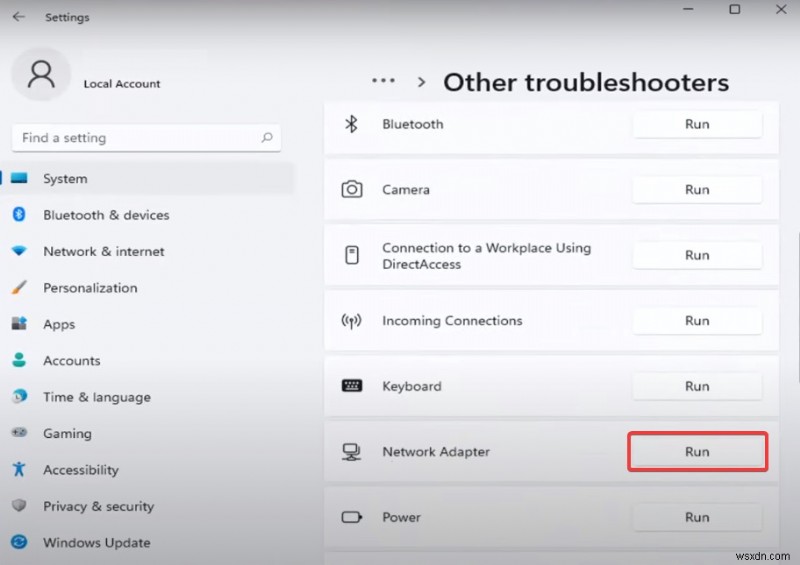800x565 pixels.
Task: Click the back arrow icon
Action: [18, 17]
